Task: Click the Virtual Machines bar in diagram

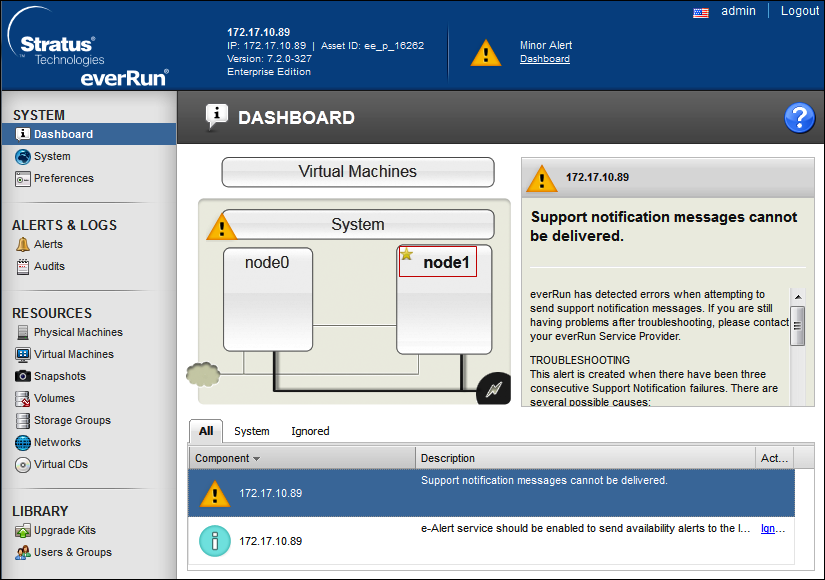Action: [x=357, y=172]
